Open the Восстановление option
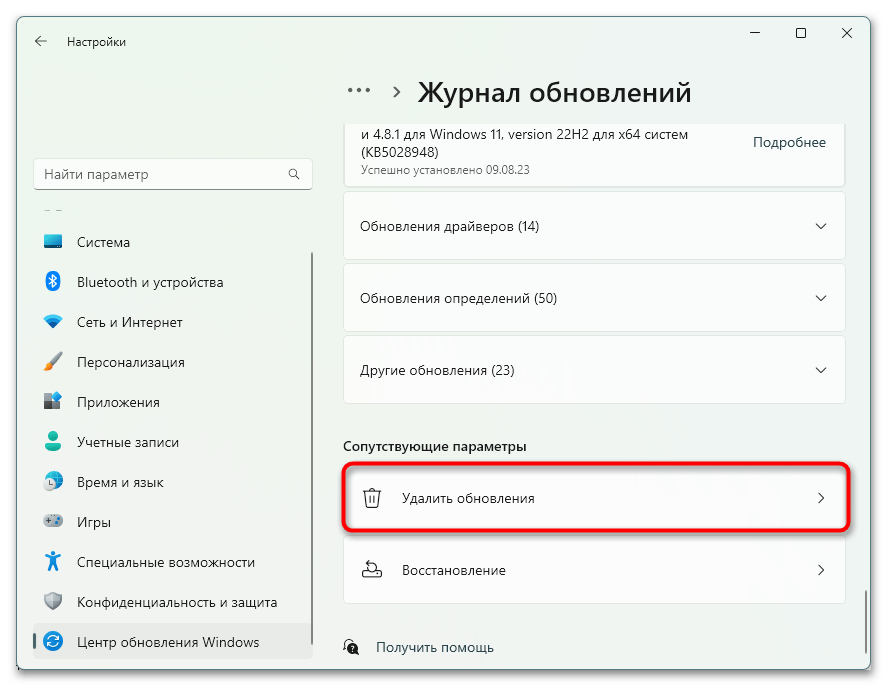This screenshot has width=887, height=686. coord(594,569)
